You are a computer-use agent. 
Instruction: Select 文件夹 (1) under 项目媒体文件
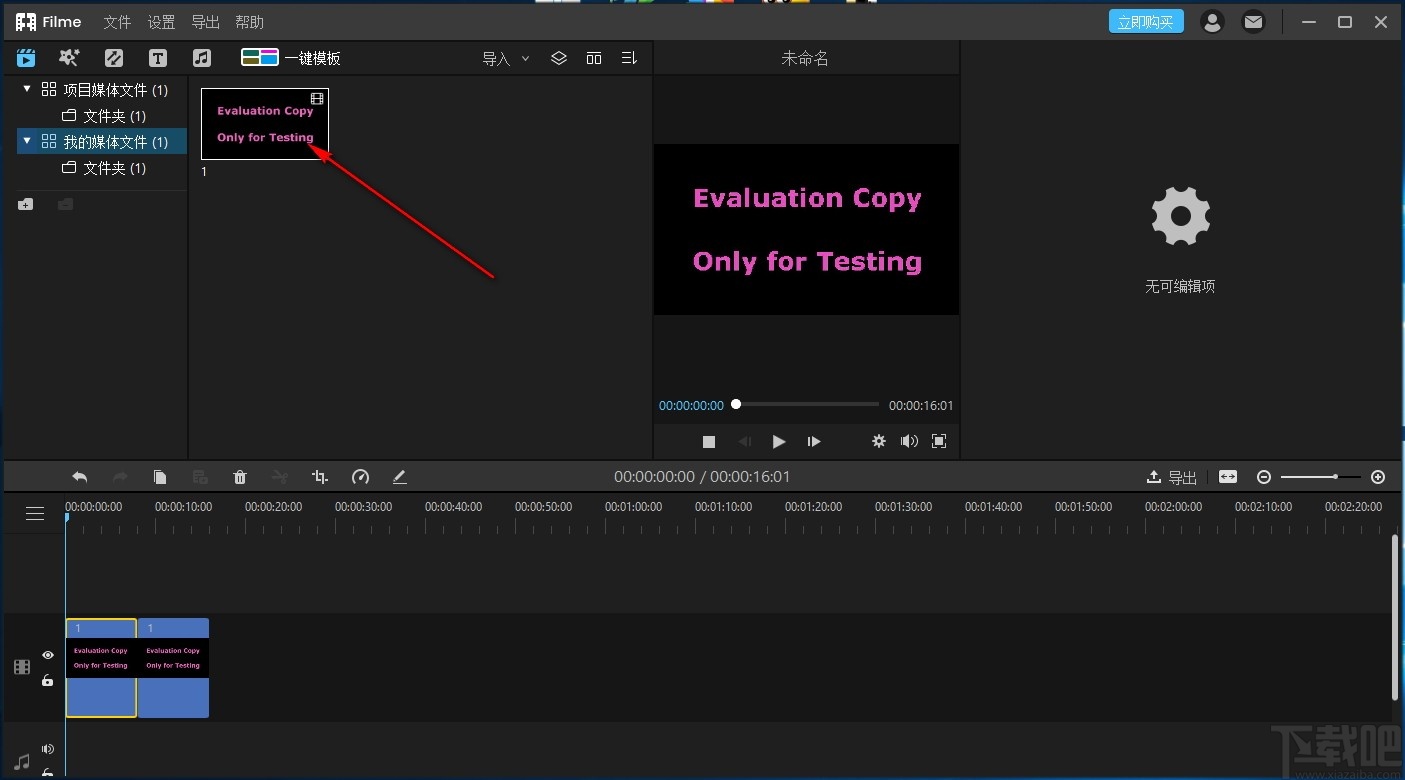[102, 116]
